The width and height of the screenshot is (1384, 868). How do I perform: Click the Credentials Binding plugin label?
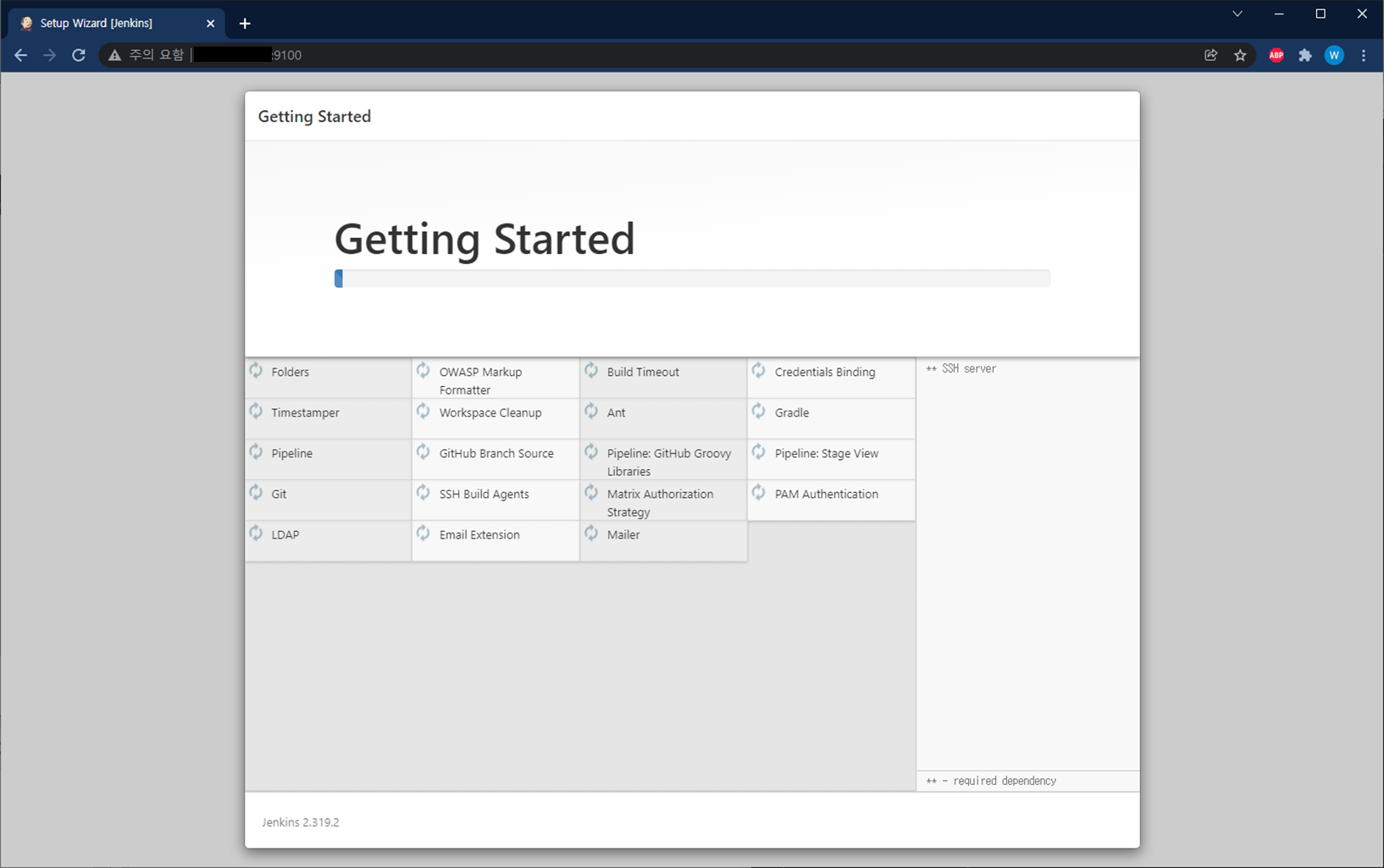coord(825,372)
